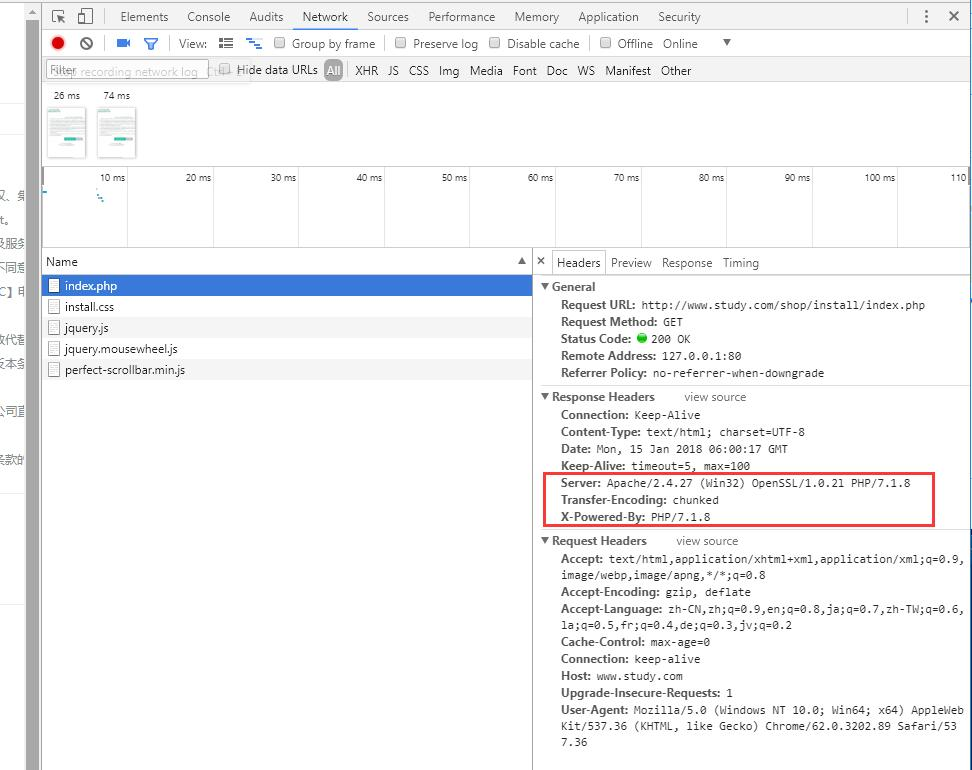This screenshot has width=972, height=770.
Task: Show overview waterfall view icon
Action: (254, 43)
